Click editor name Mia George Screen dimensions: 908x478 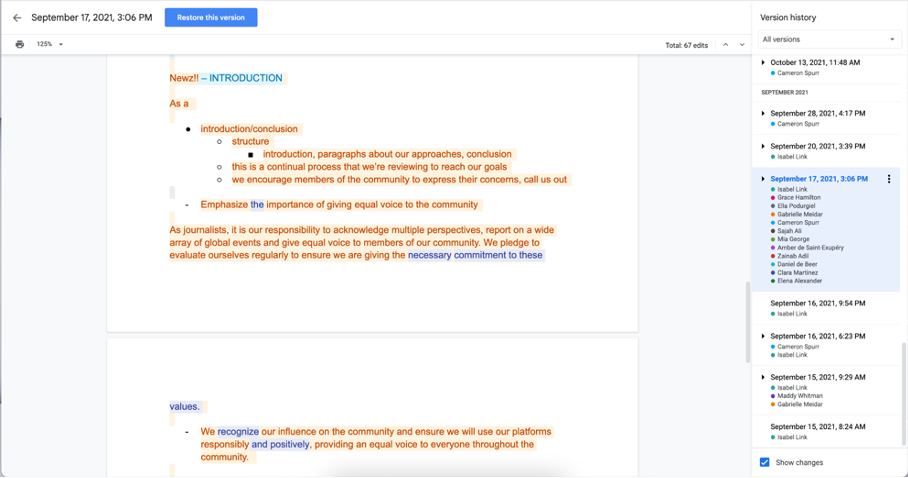[793, 239]
